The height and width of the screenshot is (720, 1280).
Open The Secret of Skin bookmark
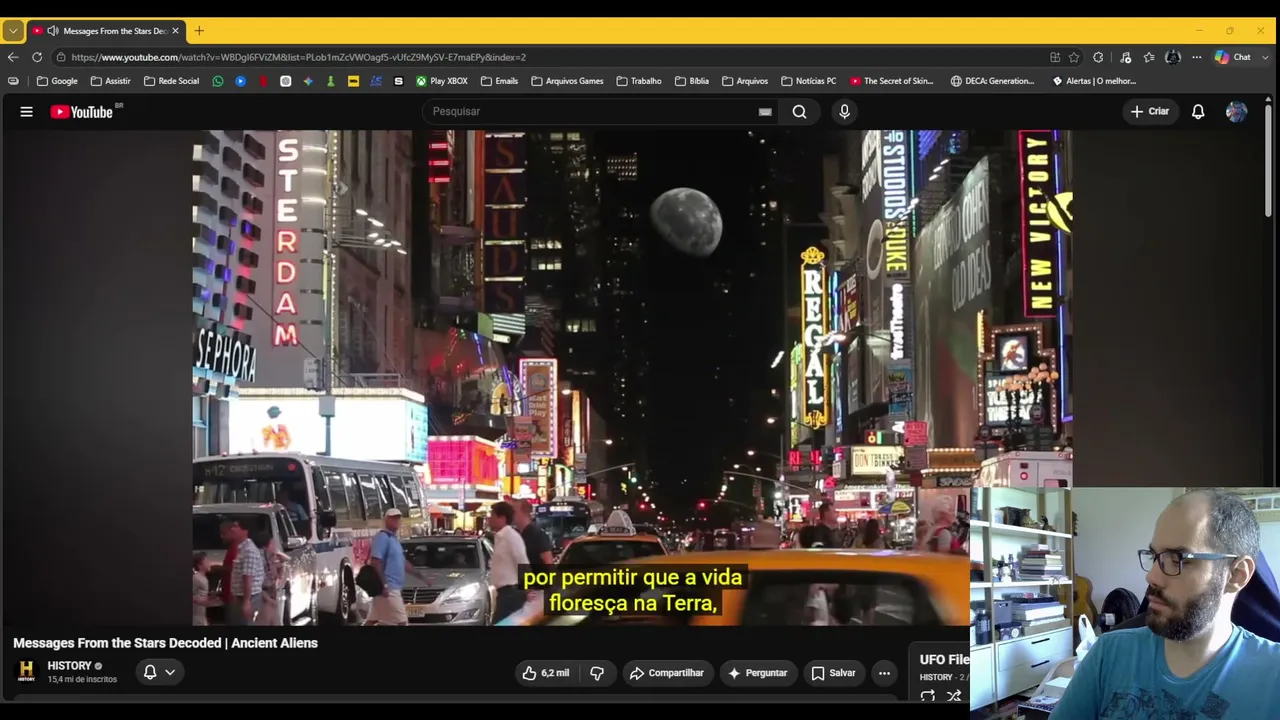coord(892,81)
